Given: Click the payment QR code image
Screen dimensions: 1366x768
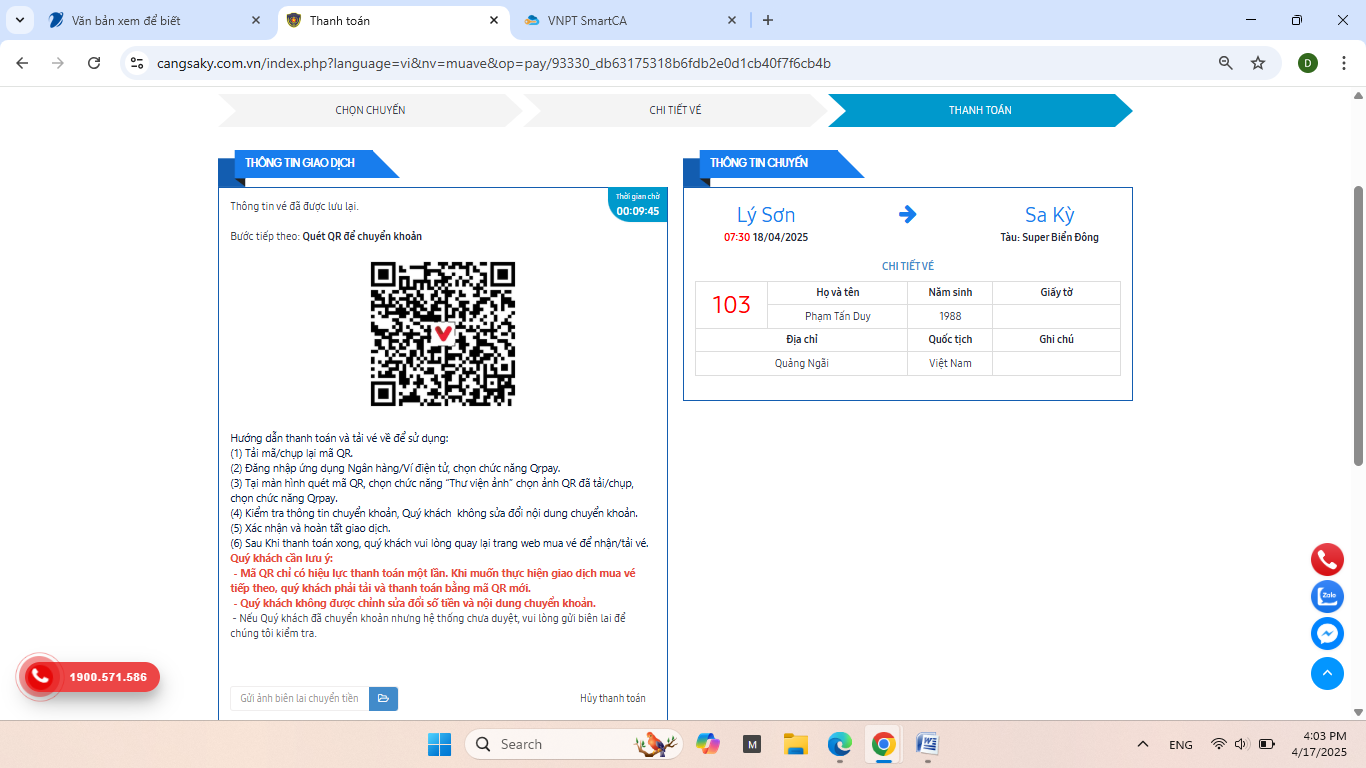Looking at the screenshot, I should click(442, 333).
